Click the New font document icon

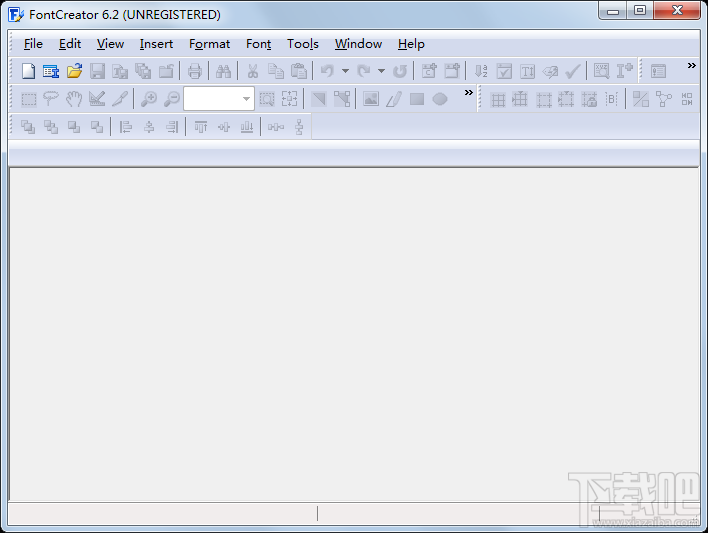tap(28, 71)
